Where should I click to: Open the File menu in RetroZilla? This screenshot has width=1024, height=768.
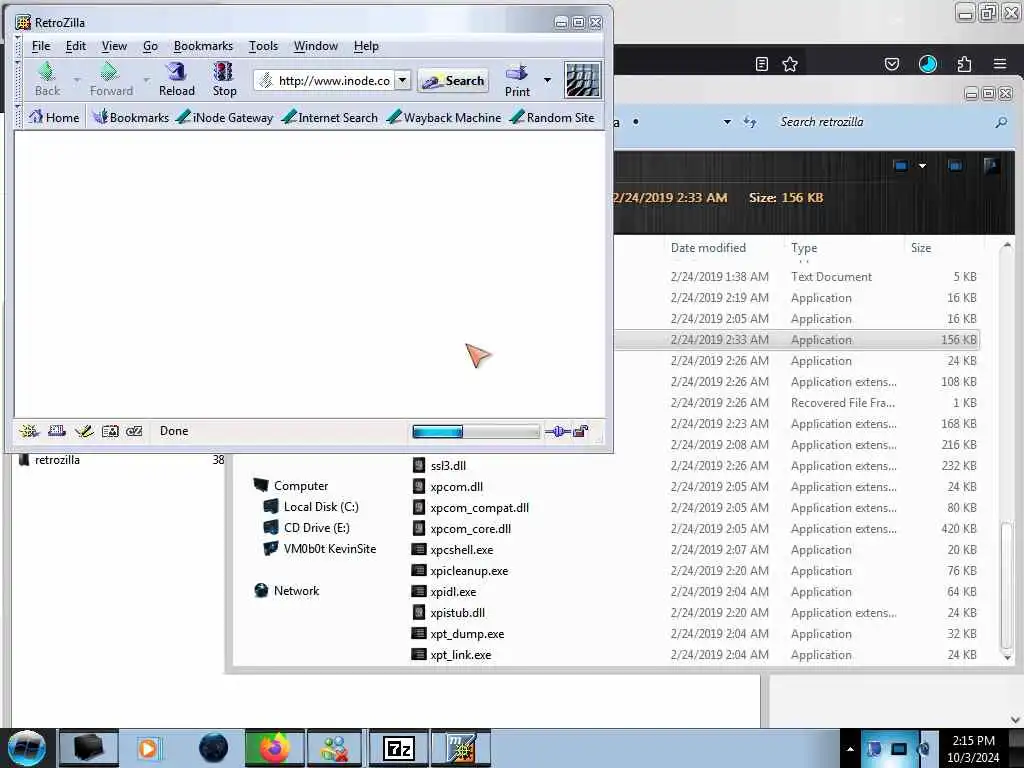tap(40, 46)
